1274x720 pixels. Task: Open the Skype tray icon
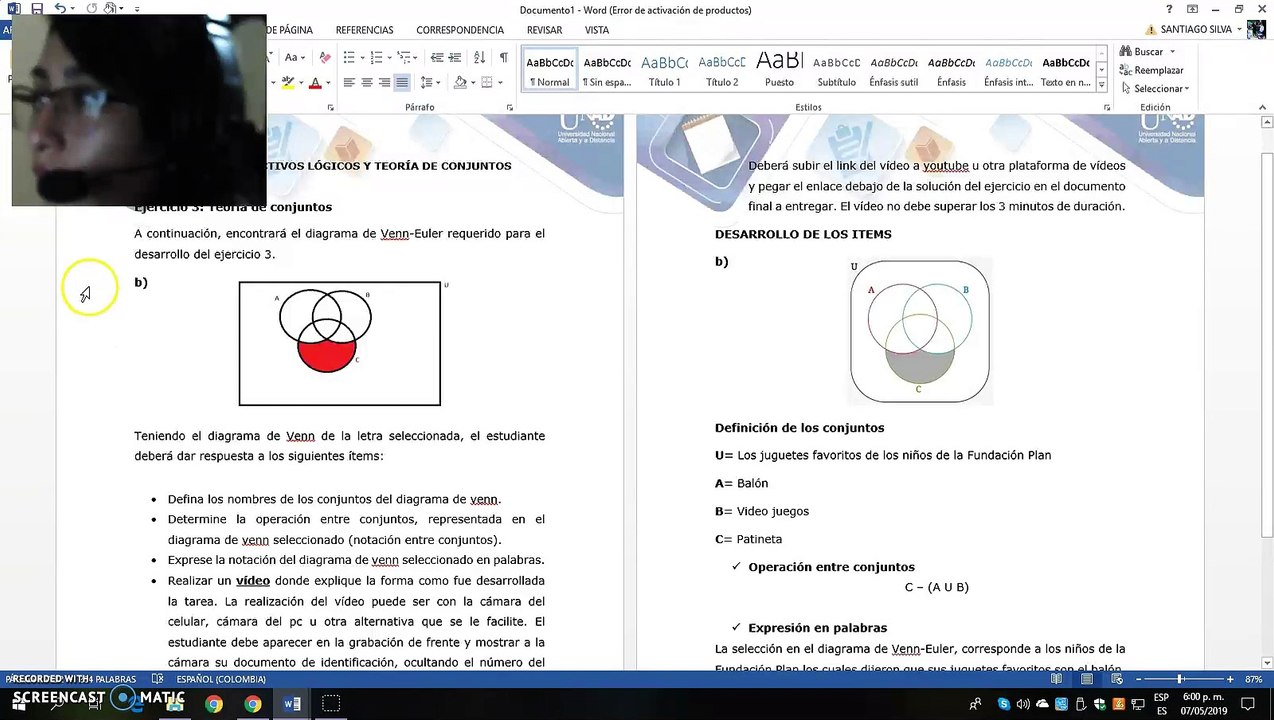pyautogui.click(x=1004, y=704)
